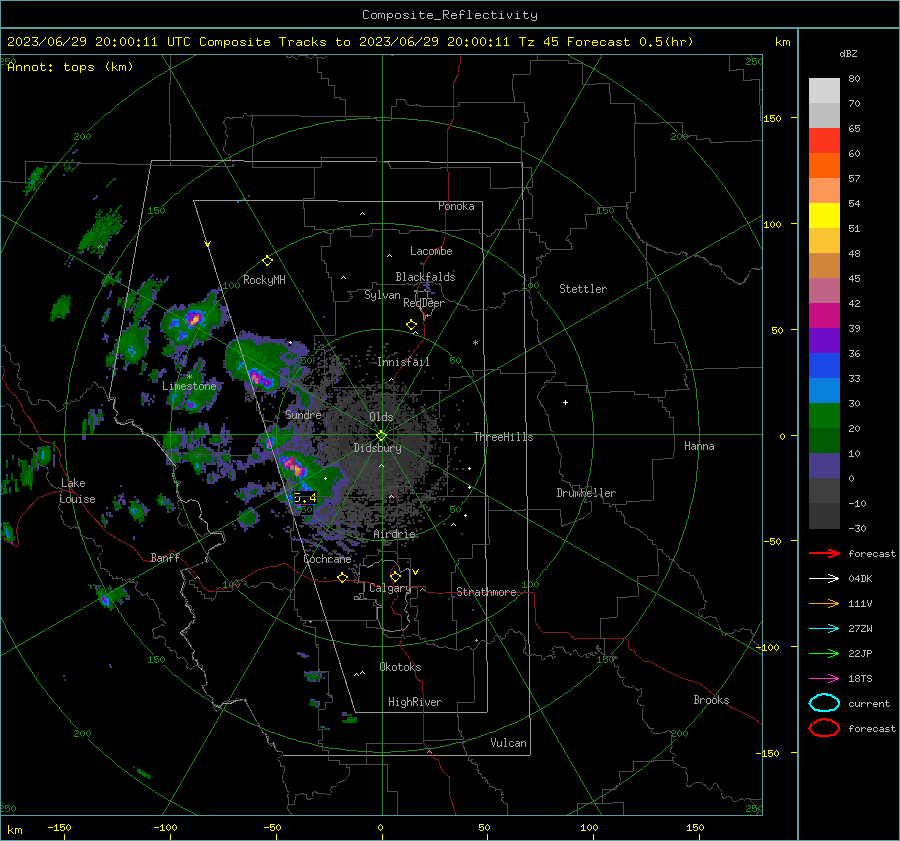Screen dimensions: 900x841
Task: Click the yellow diamond marker above Calgary
Action: coord(395,576)
